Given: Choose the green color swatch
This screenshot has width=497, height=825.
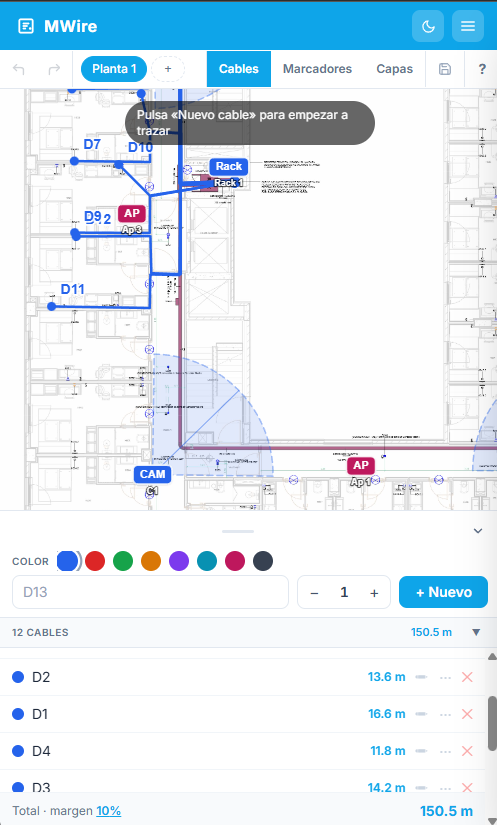Looking at the screenshot, I should pos(123,561).
